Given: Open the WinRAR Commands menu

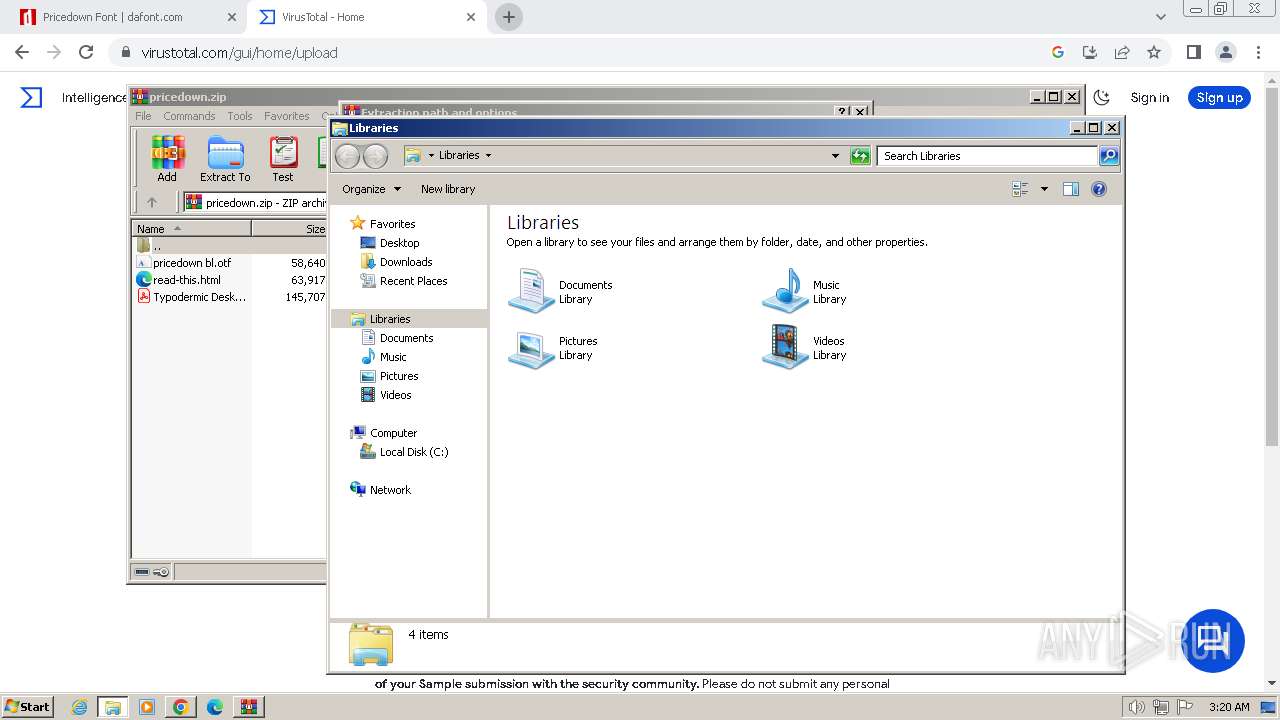Looking at the screenshot, I should pos(189,116).
